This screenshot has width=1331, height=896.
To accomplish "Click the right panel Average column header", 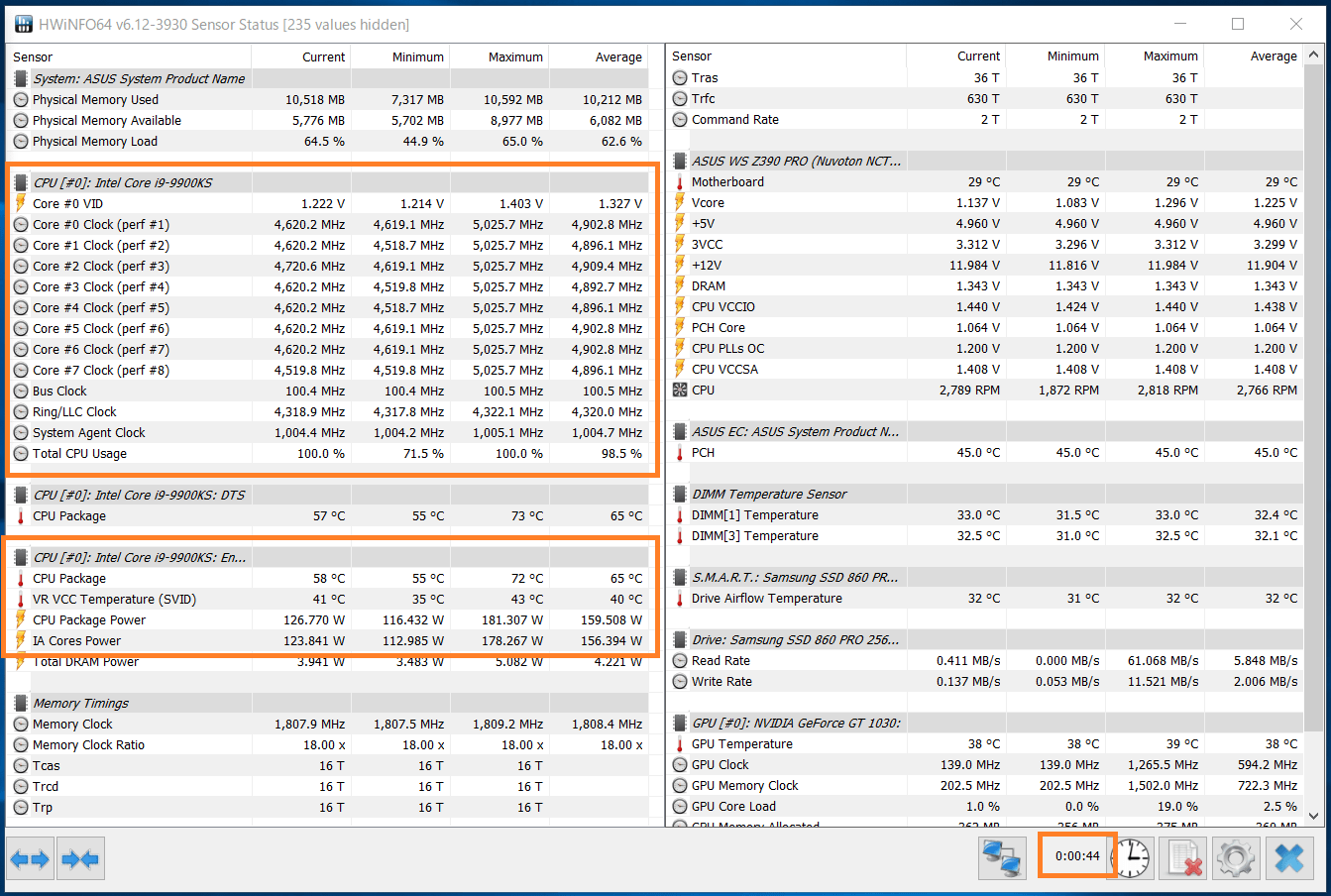I will click(1253, 56).
